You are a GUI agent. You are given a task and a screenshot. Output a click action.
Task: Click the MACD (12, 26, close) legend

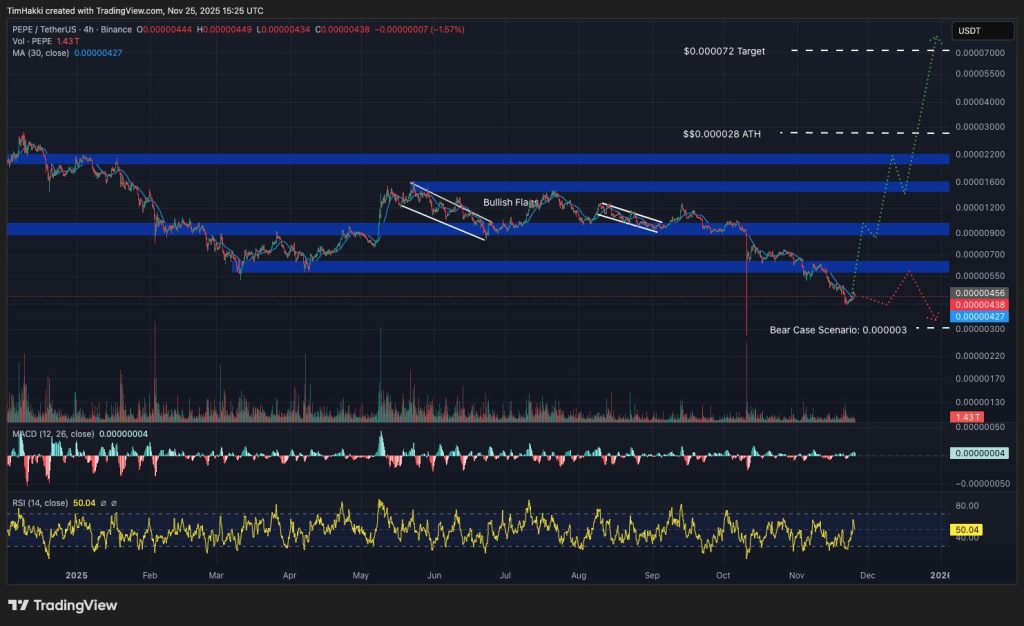pyautogui.click(x=52, y=434)
